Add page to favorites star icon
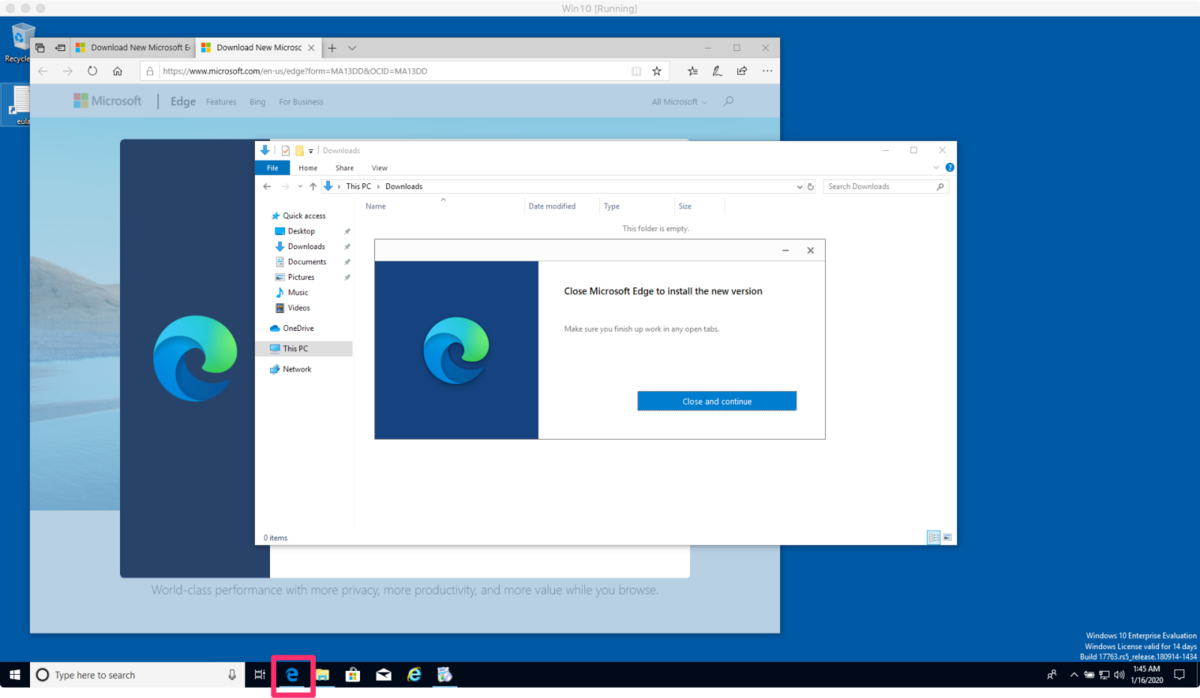1200x698 pixels. (657, 71)
